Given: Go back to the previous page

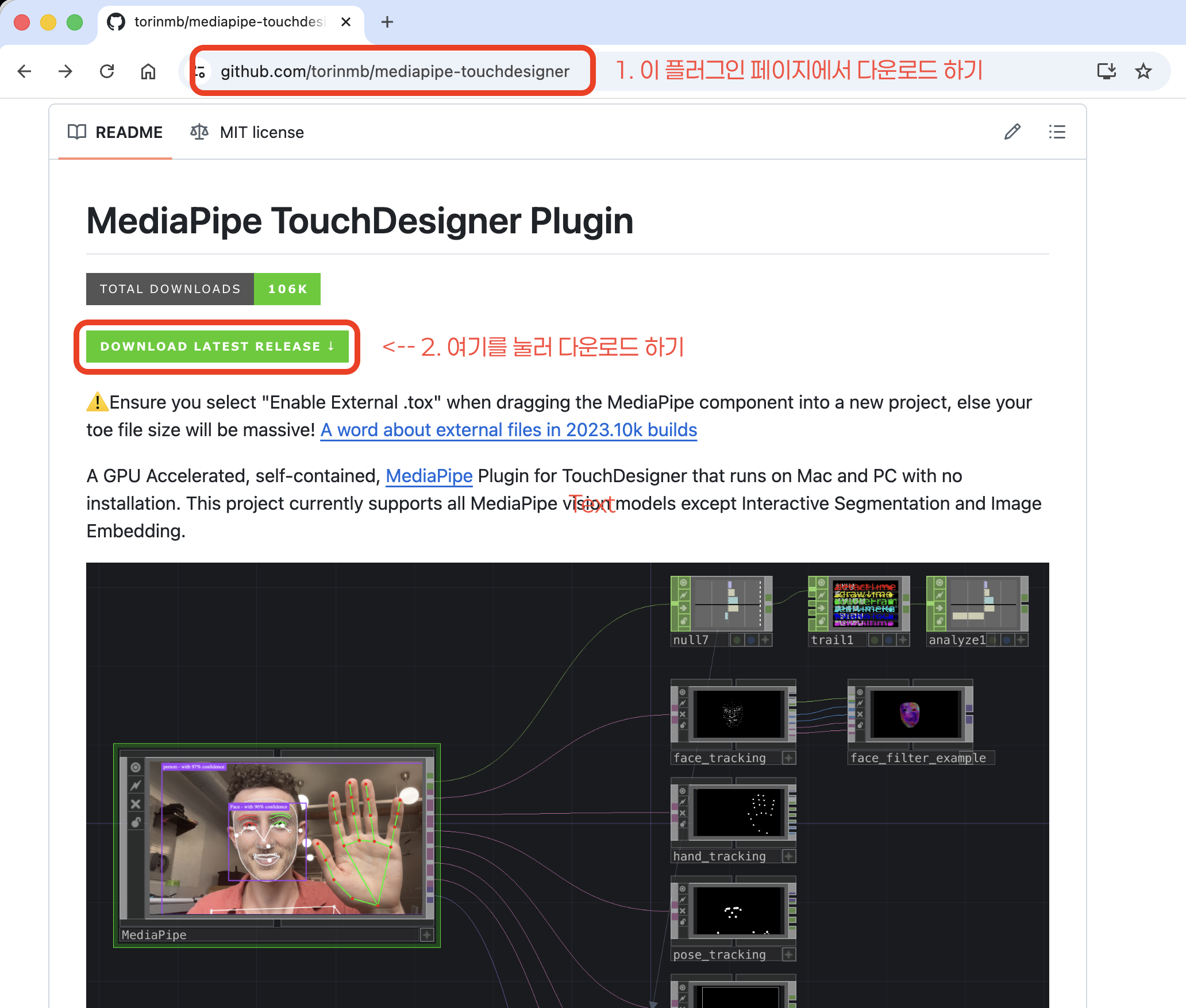Looking at the screenshot, I should (x=25, y=71).
